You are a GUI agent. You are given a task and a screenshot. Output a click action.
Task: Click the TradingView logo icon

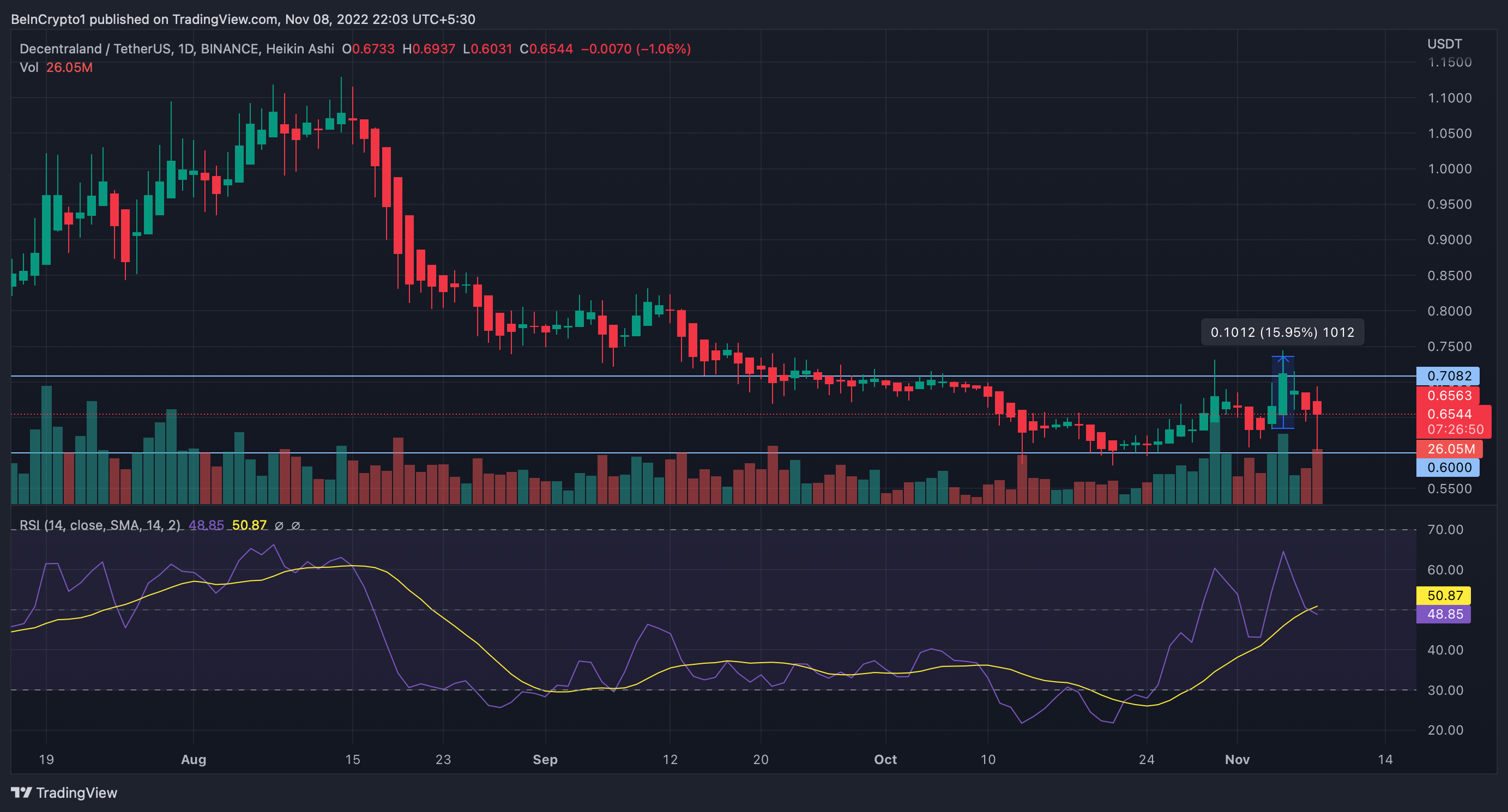(x=21, y=792)
